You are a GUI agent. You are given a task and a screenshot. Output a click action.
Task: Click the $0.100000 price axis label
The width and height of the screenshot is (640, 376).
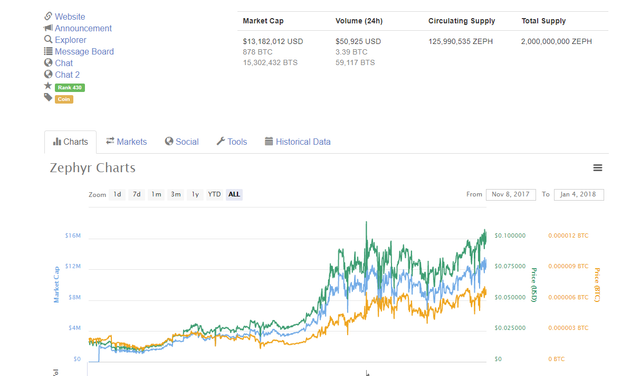click(510, 236)
